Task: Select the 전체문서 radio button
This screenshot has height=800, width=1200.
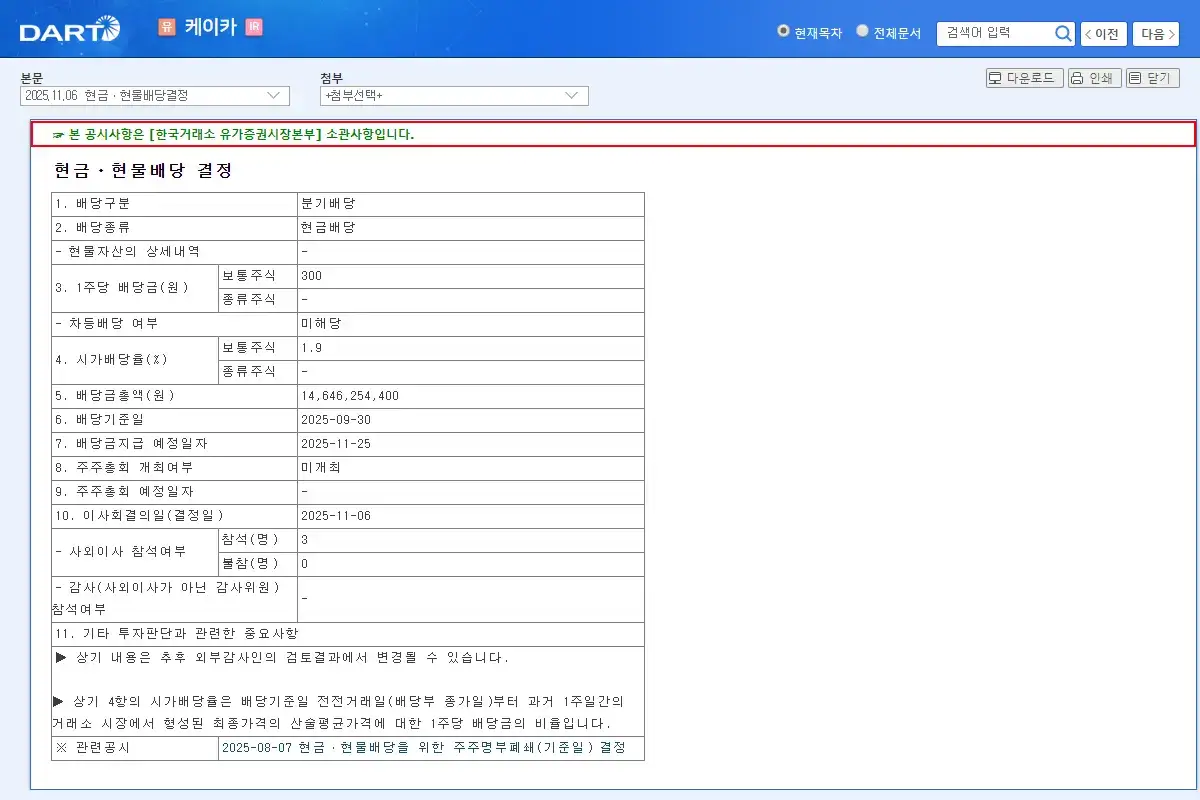Action: pos(862,31)
